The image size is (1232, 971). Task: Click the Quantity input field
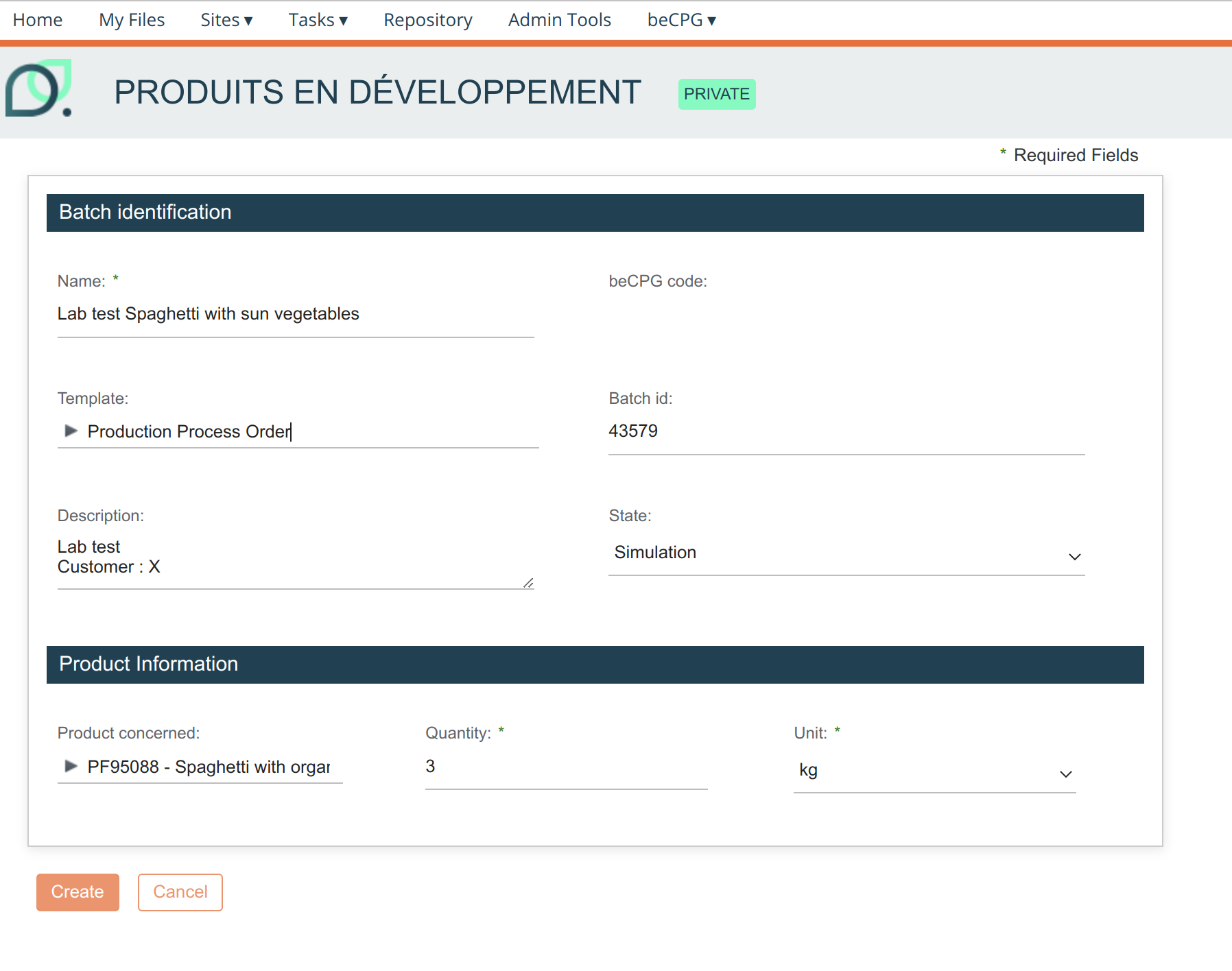click(567, 767)
